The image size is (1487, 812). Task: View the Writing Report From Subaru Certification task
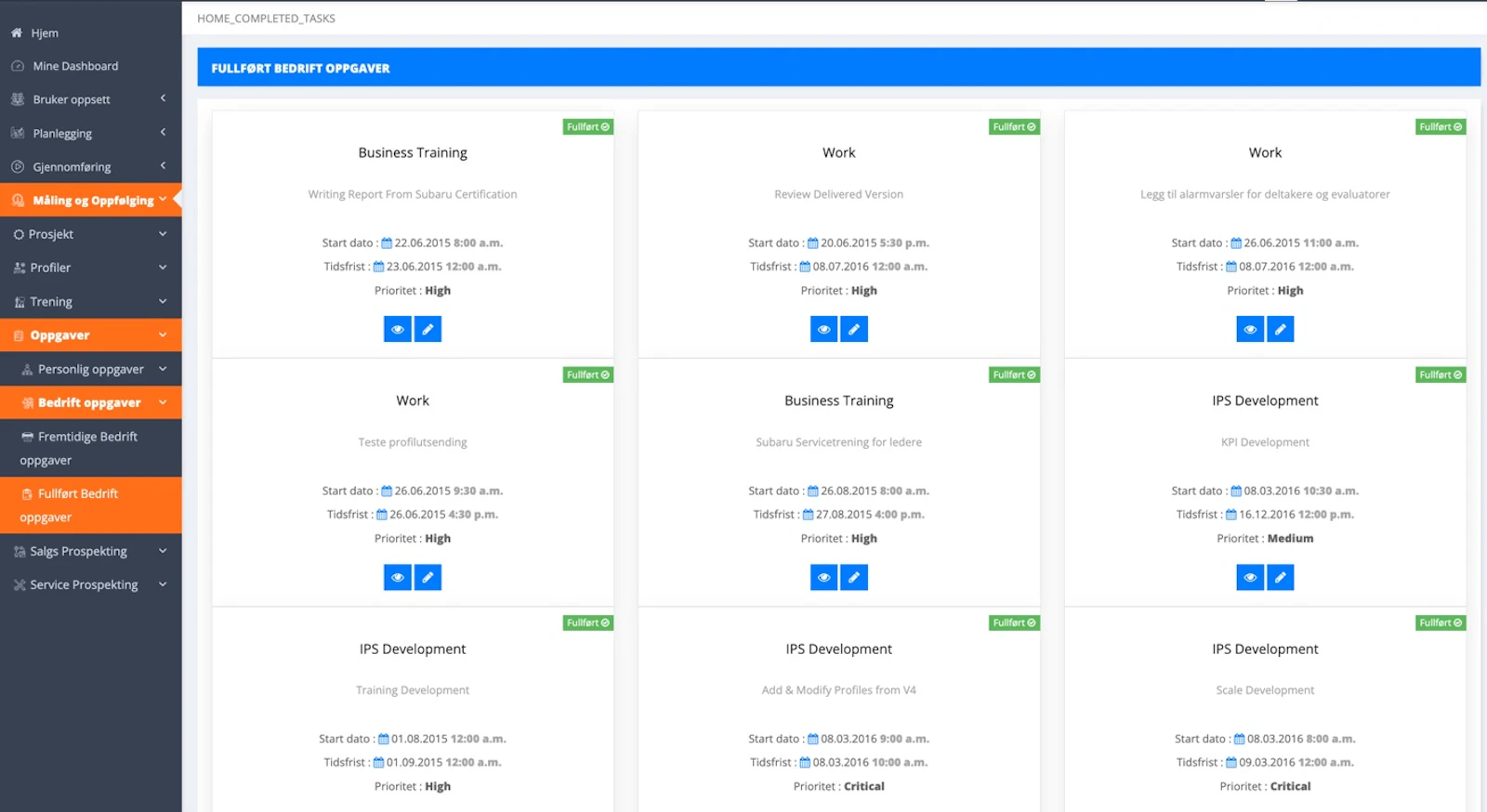pos(397,329)
